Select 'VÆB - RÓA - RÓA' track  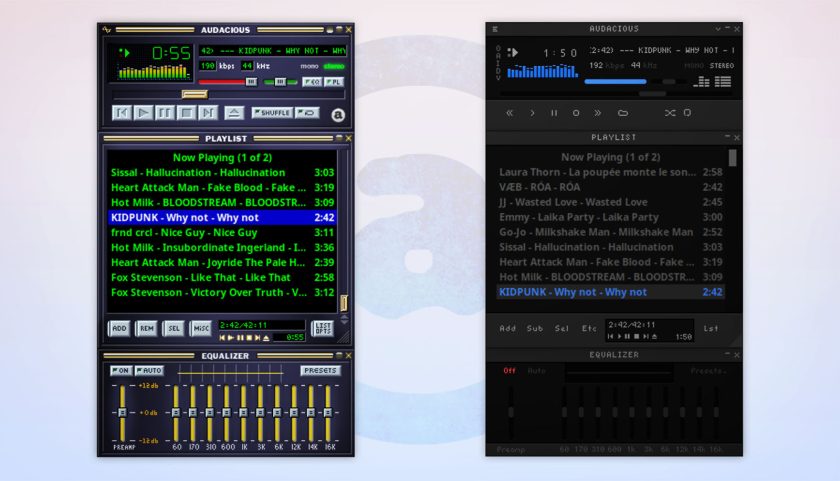point(611,187)
